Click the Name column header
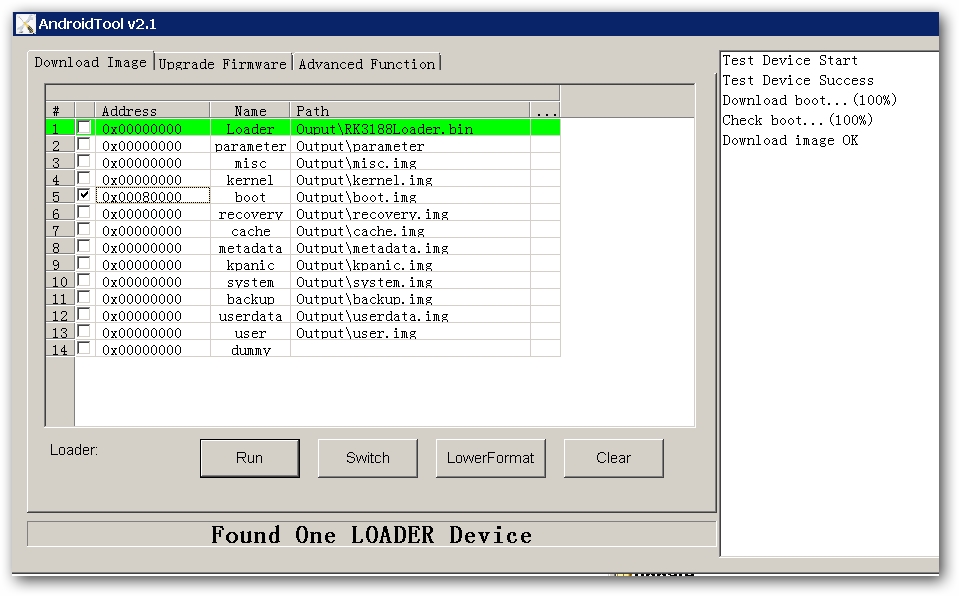Screen dimensions: 959x596 coord(250,111)
